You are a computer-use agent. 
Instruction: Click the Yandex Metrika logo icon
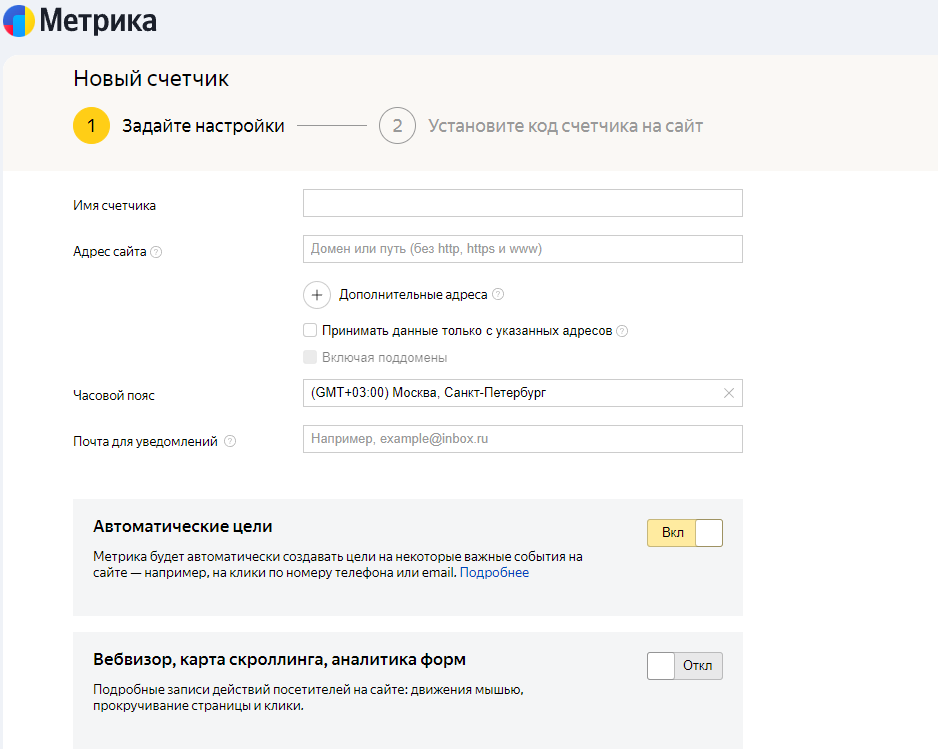click(19, 20)
